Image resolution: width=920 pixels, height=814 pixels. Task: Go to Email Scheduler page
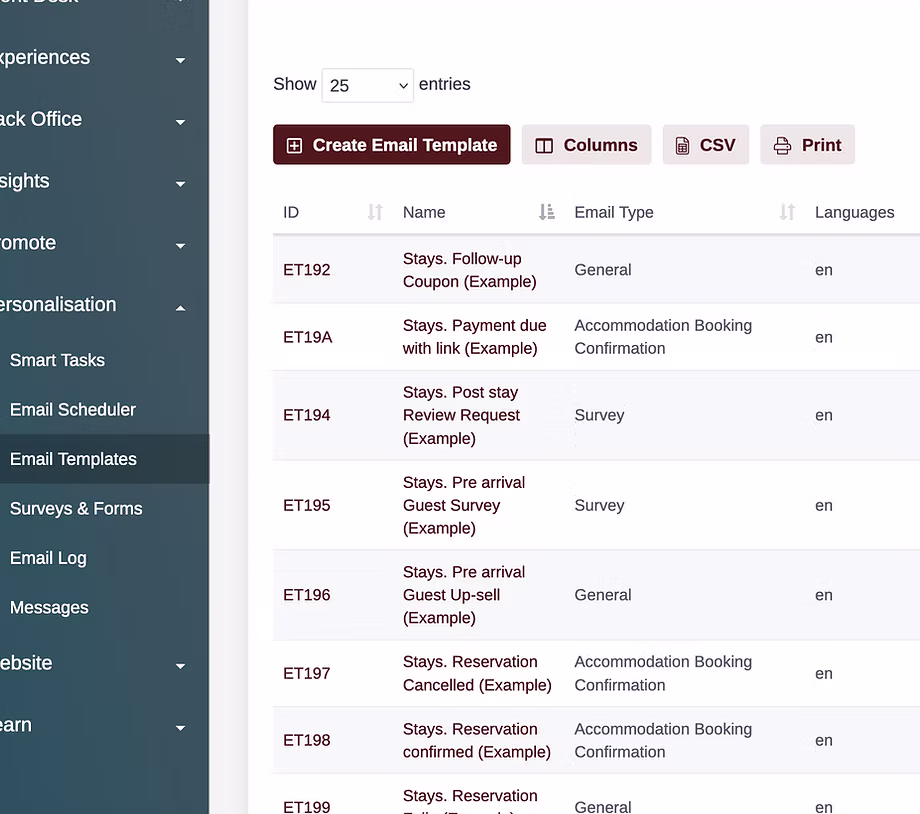pyautogui.click(x=72, y=409)
